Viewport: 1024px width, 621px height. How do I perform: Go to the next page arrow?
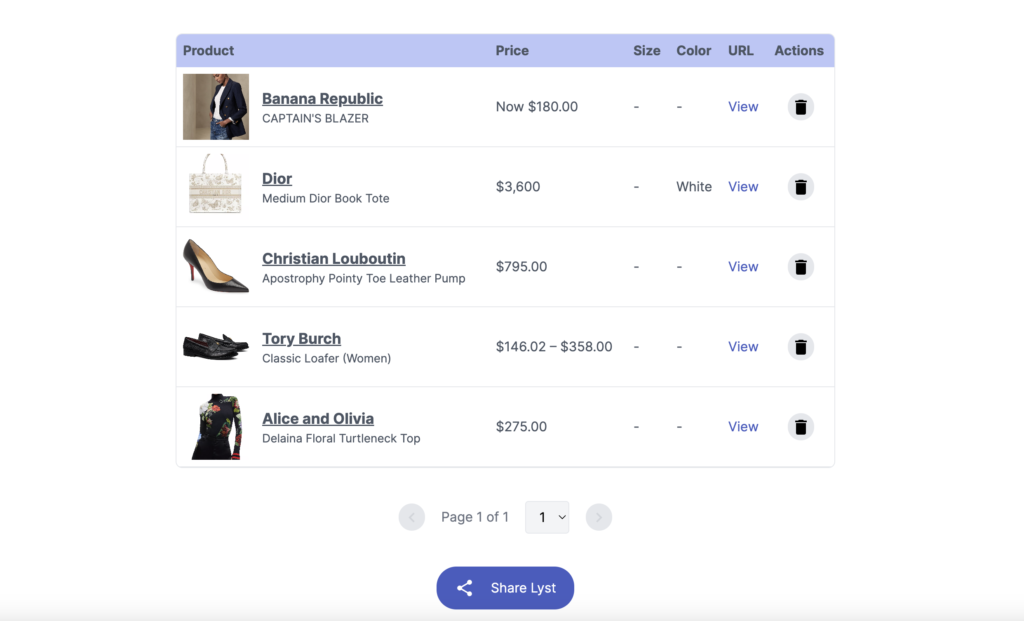598,517
